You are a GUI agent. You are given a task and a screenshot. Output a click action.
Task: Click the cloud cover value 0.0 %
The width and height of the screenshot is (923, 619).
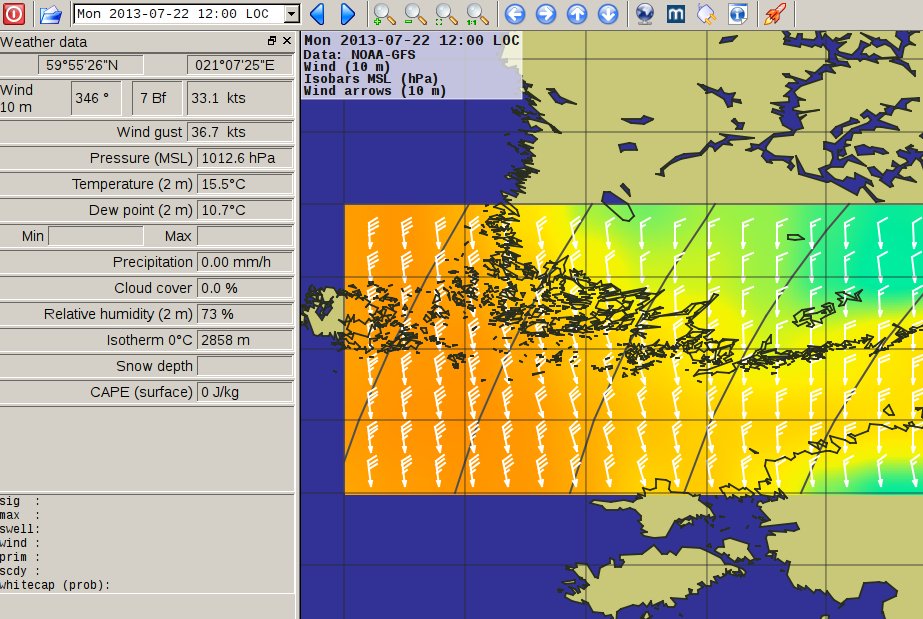(x=245, y=288)
